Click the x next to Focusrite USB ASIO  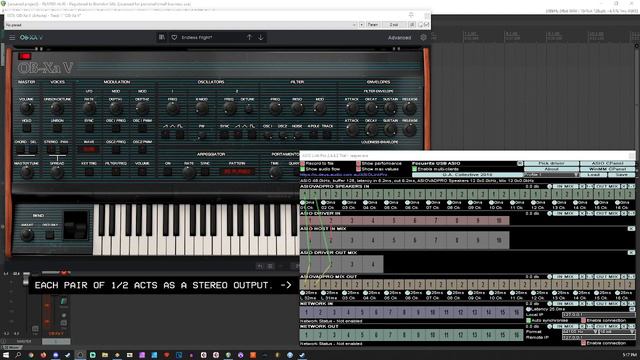pyautogui.click(x=520, y=163)
